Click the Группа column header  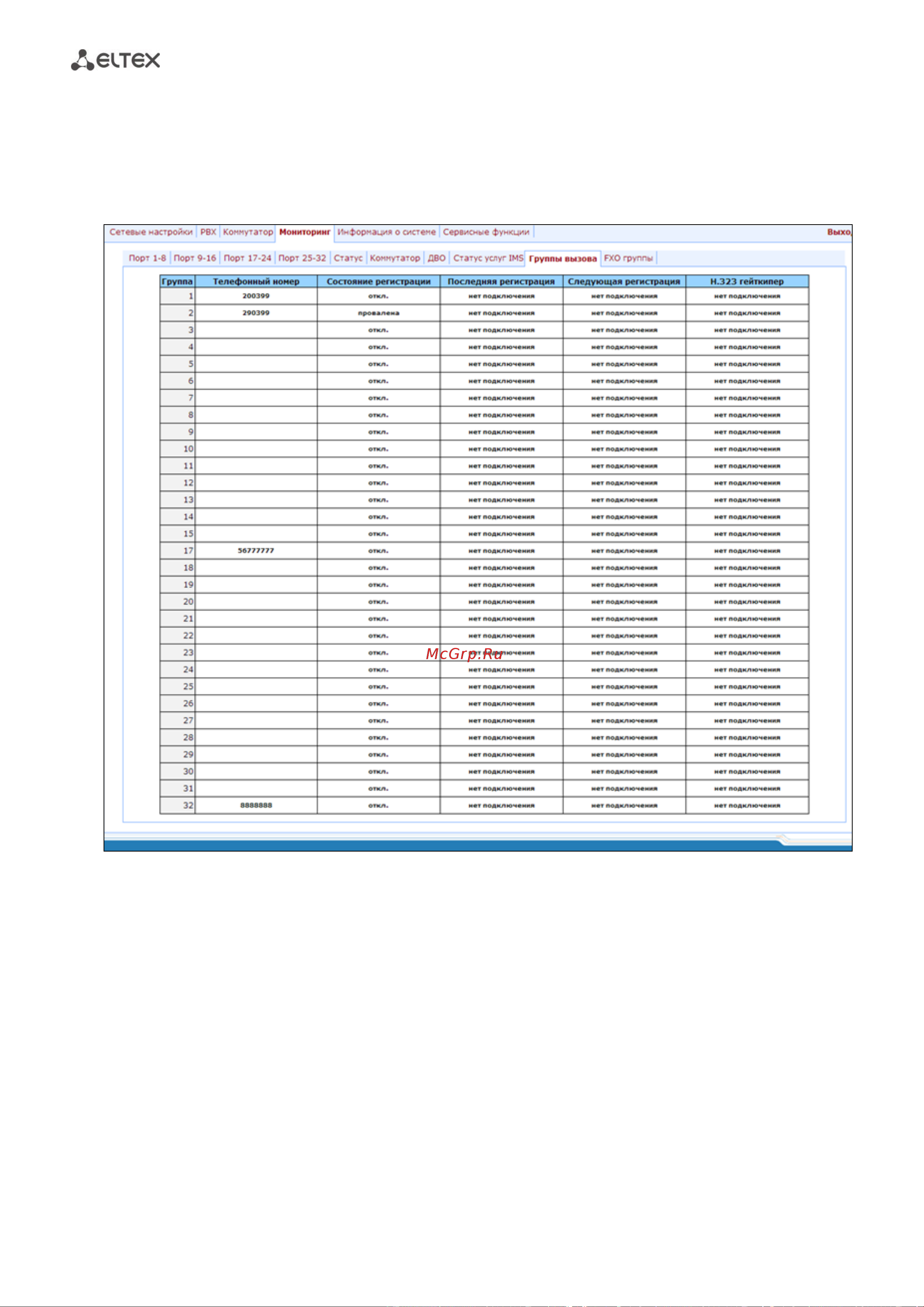click(177, 282)
